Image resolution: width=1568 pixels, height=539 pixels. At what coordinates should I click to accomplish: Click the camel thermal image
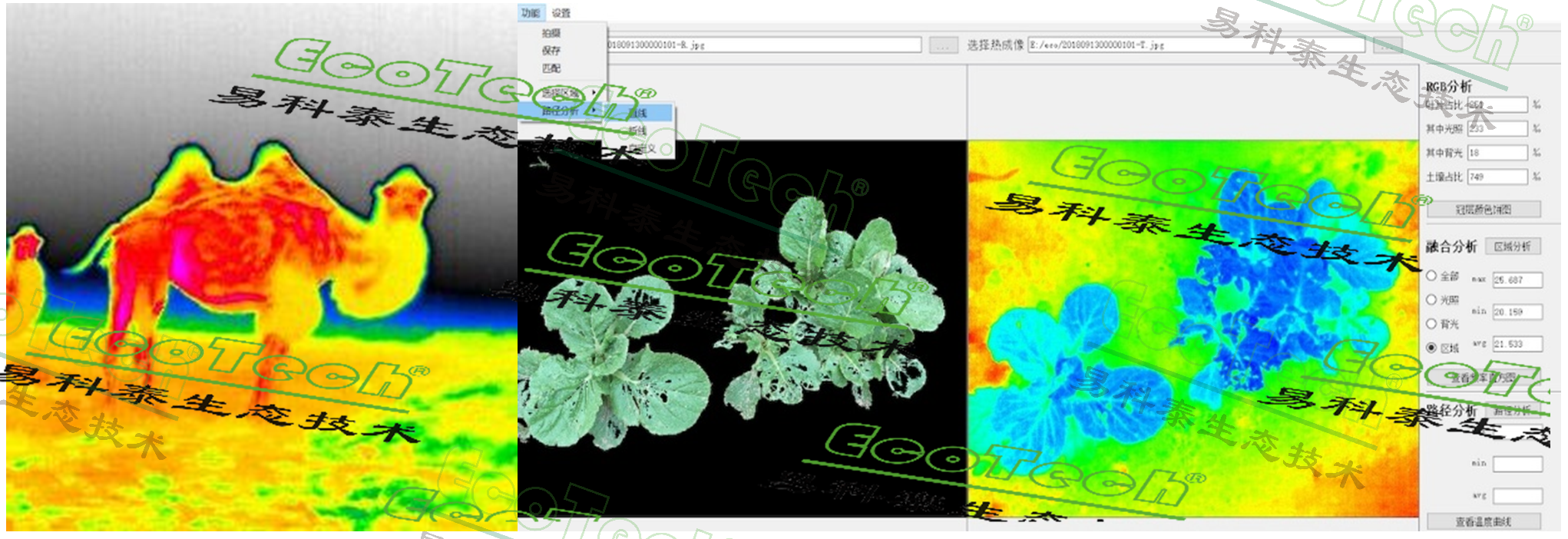(261, 267)
